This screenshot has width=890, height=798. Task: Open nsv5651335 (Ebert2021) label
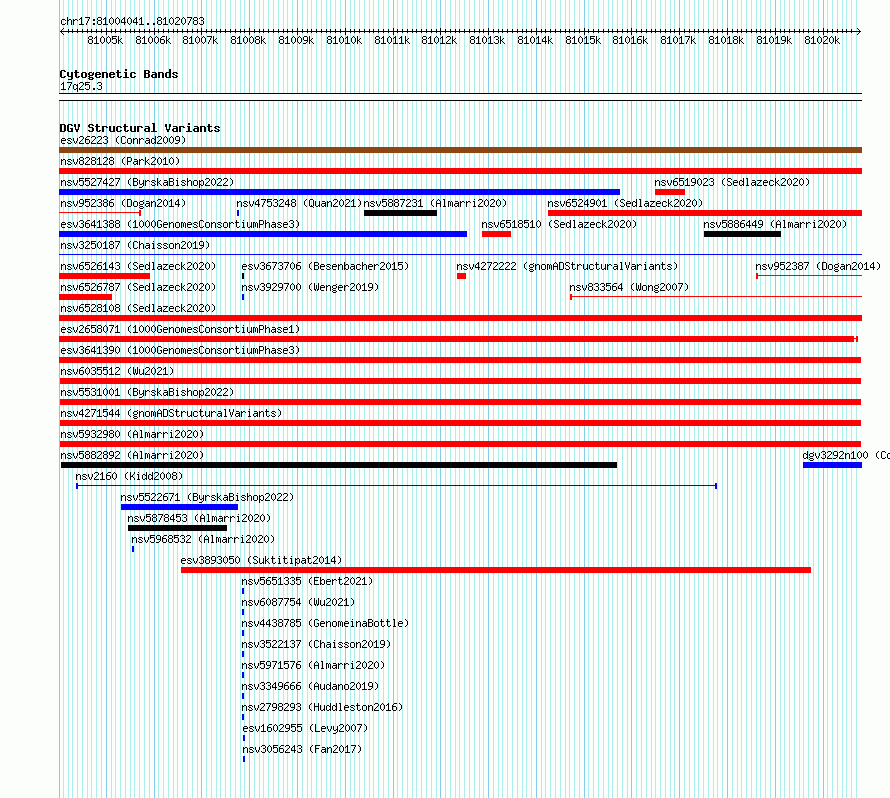click(307, 581)
